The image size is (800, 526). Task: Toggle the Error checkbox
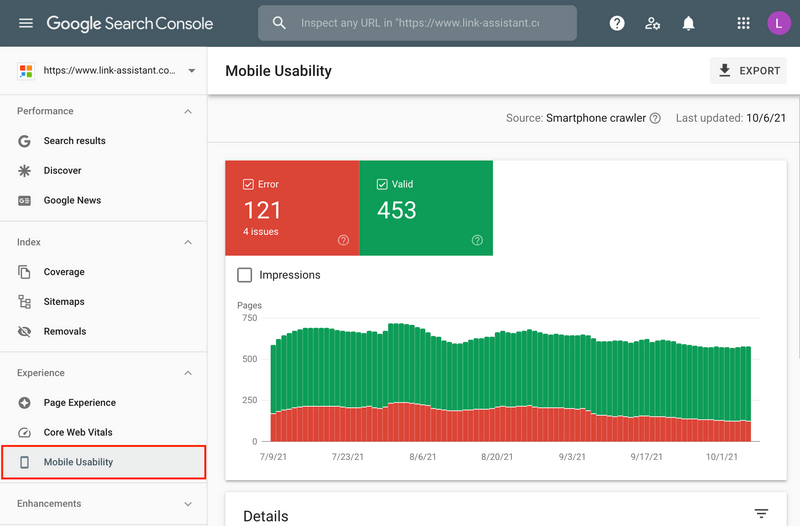[x=248, y=184]
